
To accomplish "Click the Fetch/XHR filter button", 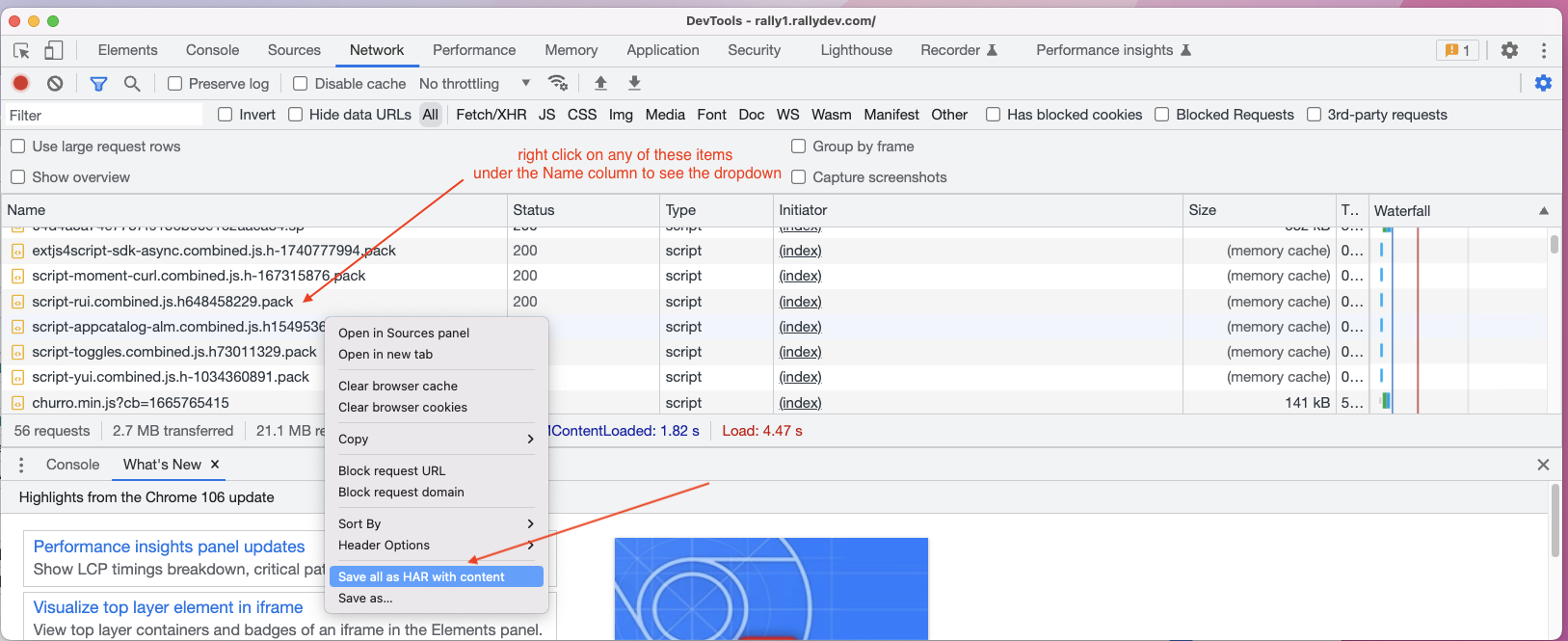I will pyautogui.click(x=491, y=115).
